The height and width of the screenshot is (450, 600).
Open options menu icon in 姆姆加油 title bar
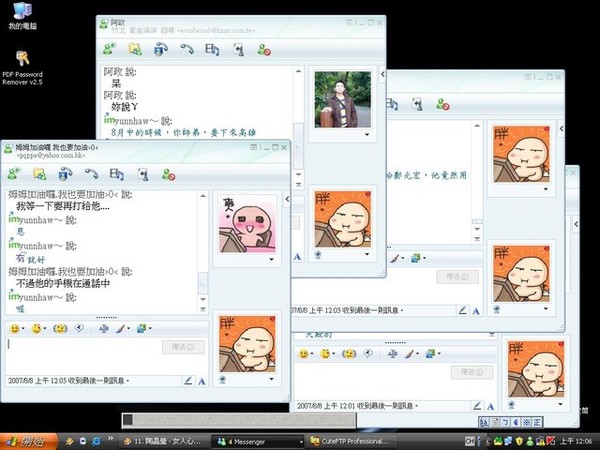253,147
